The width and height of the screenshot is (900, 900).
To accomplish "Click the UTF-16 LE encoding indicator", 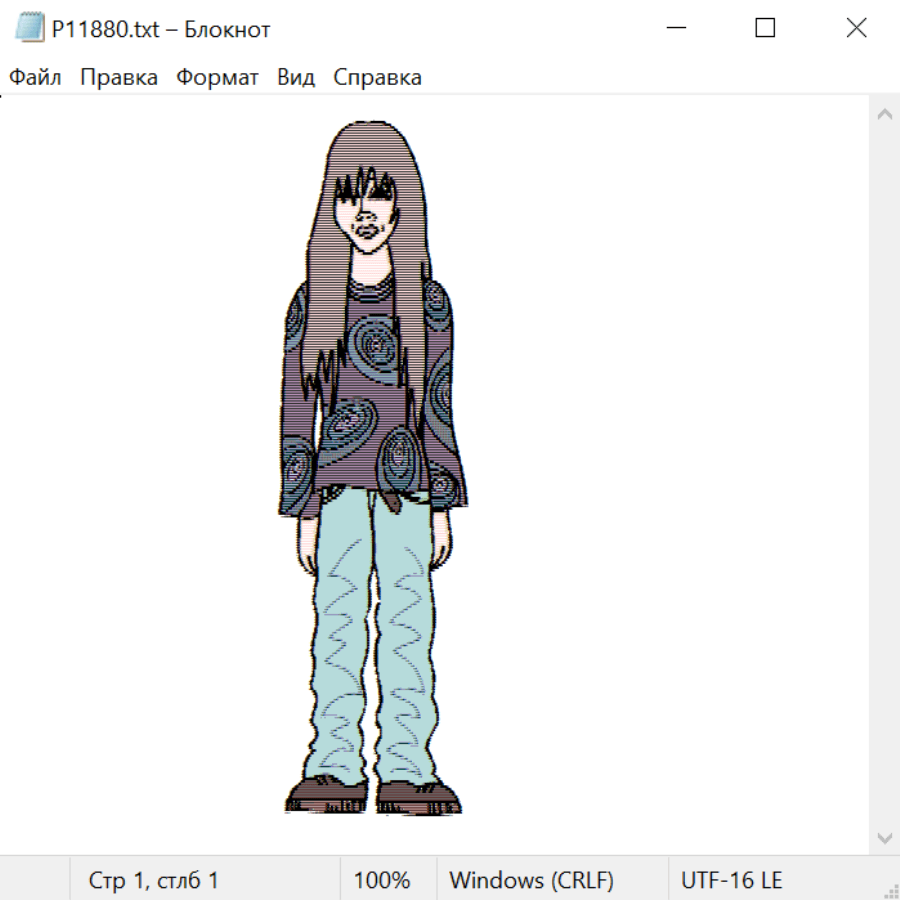I will pos(731,880).
